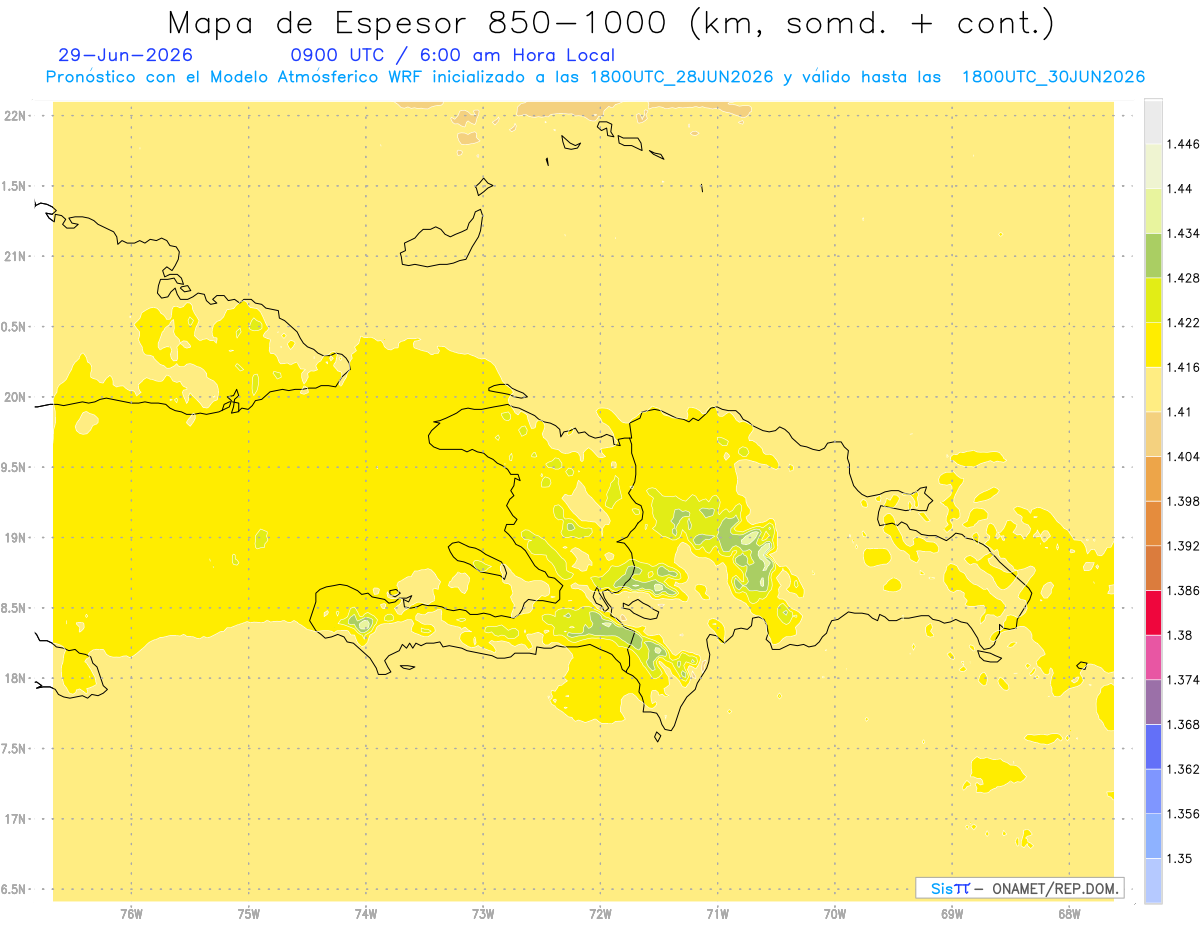Click the '72W' longitude label
The height and width of the screenshot is (927, 1200).
point(601,914)
